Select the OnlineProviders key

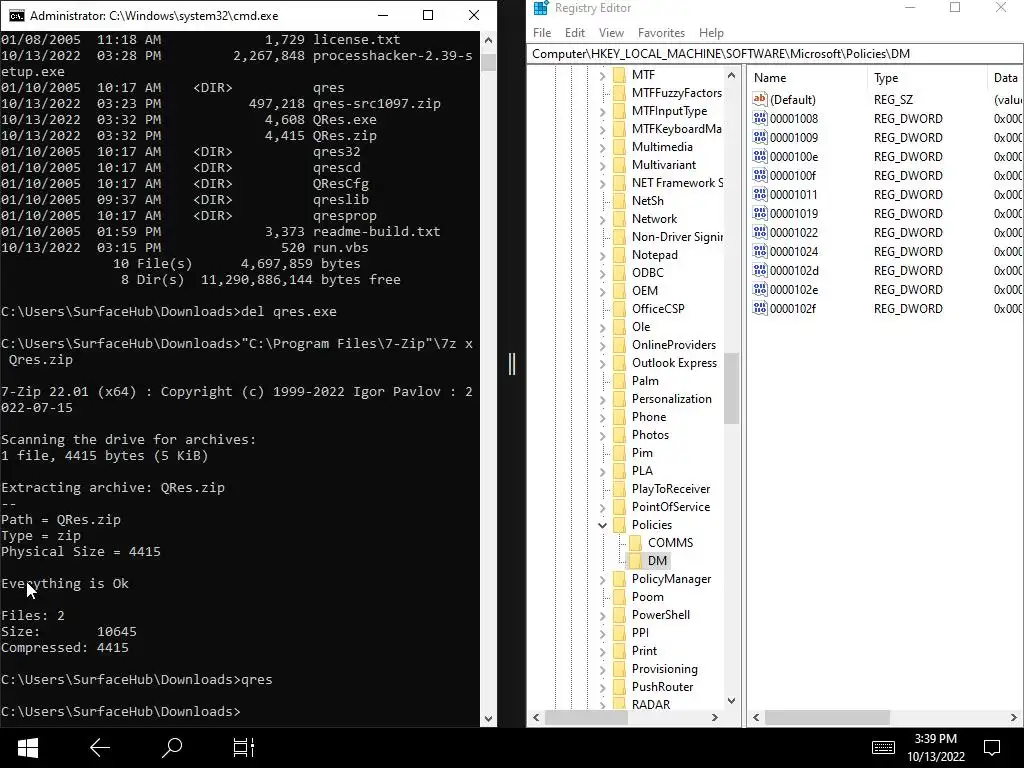[x=673, y=345]
